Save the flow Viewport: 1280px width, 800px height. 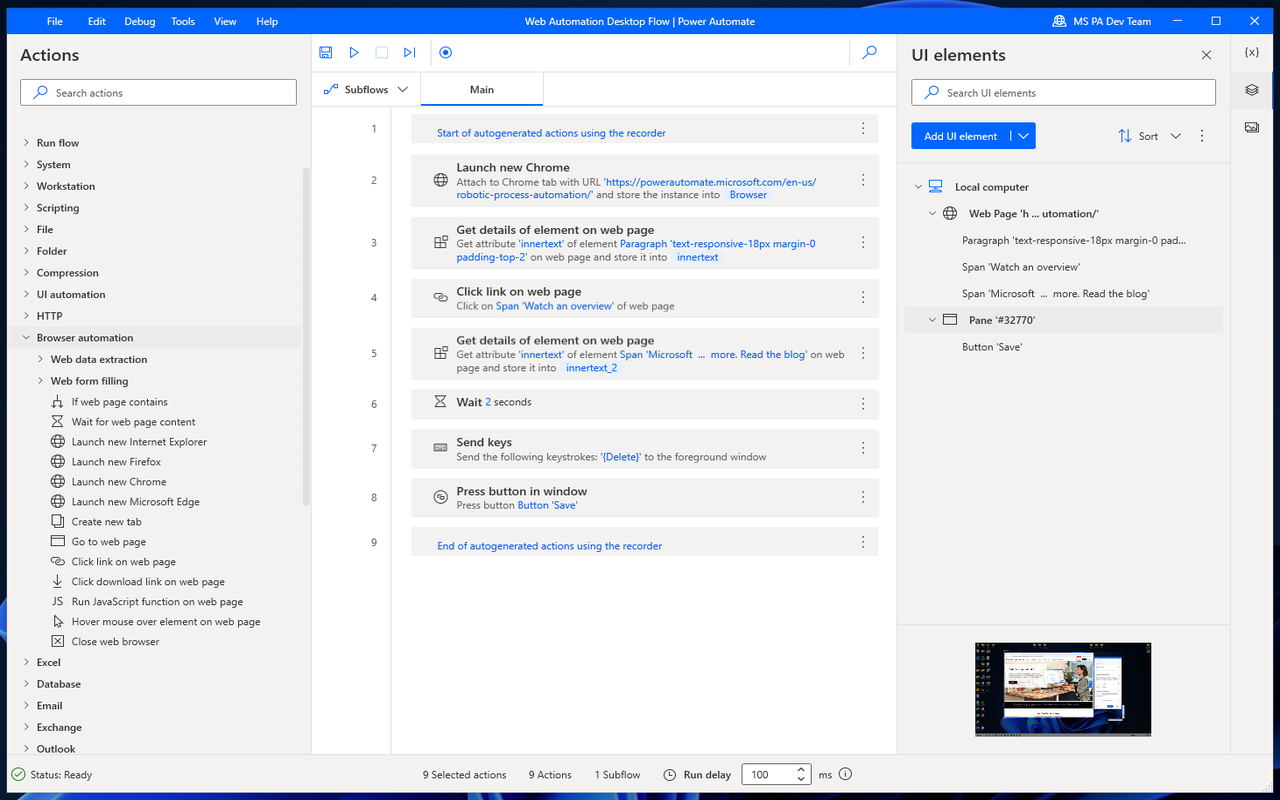click(x=325, y=52)
